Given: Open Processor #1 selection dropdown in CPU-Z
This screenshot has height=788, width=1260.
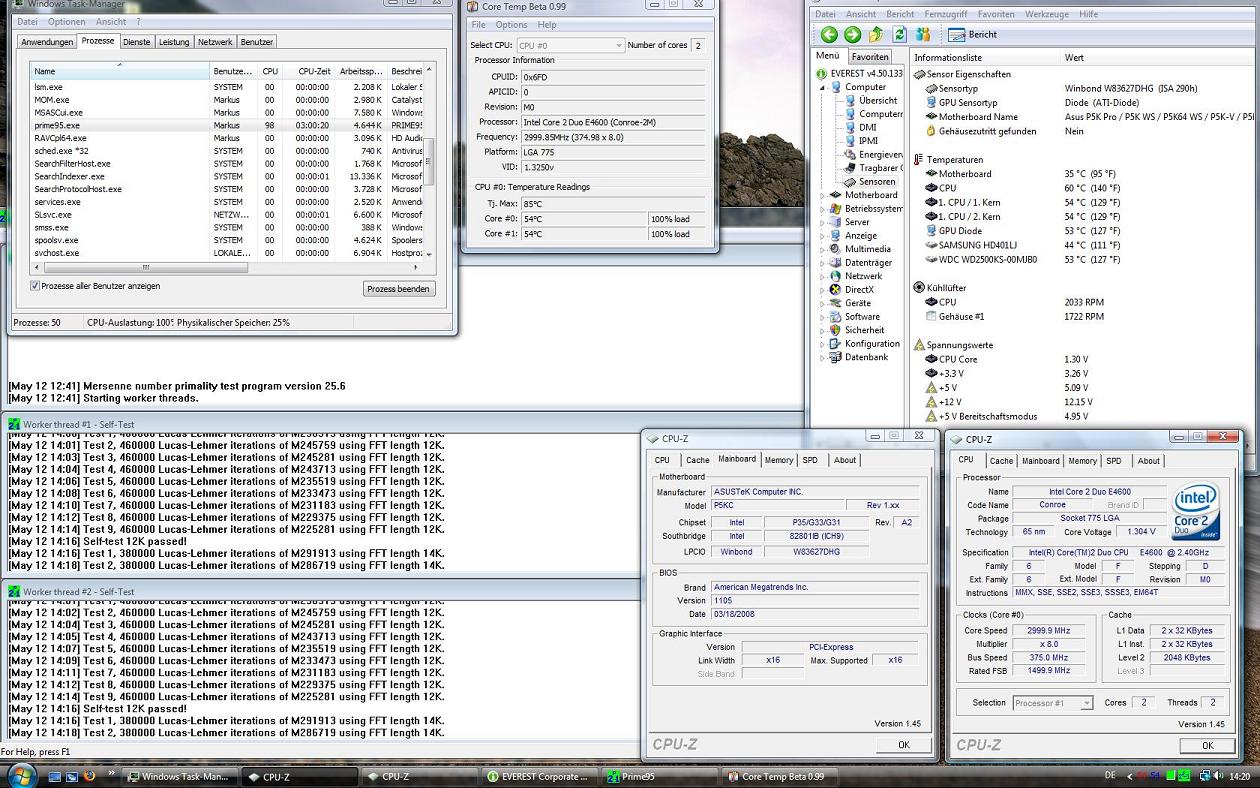Looking at the screenshot, I should 1053,703.
